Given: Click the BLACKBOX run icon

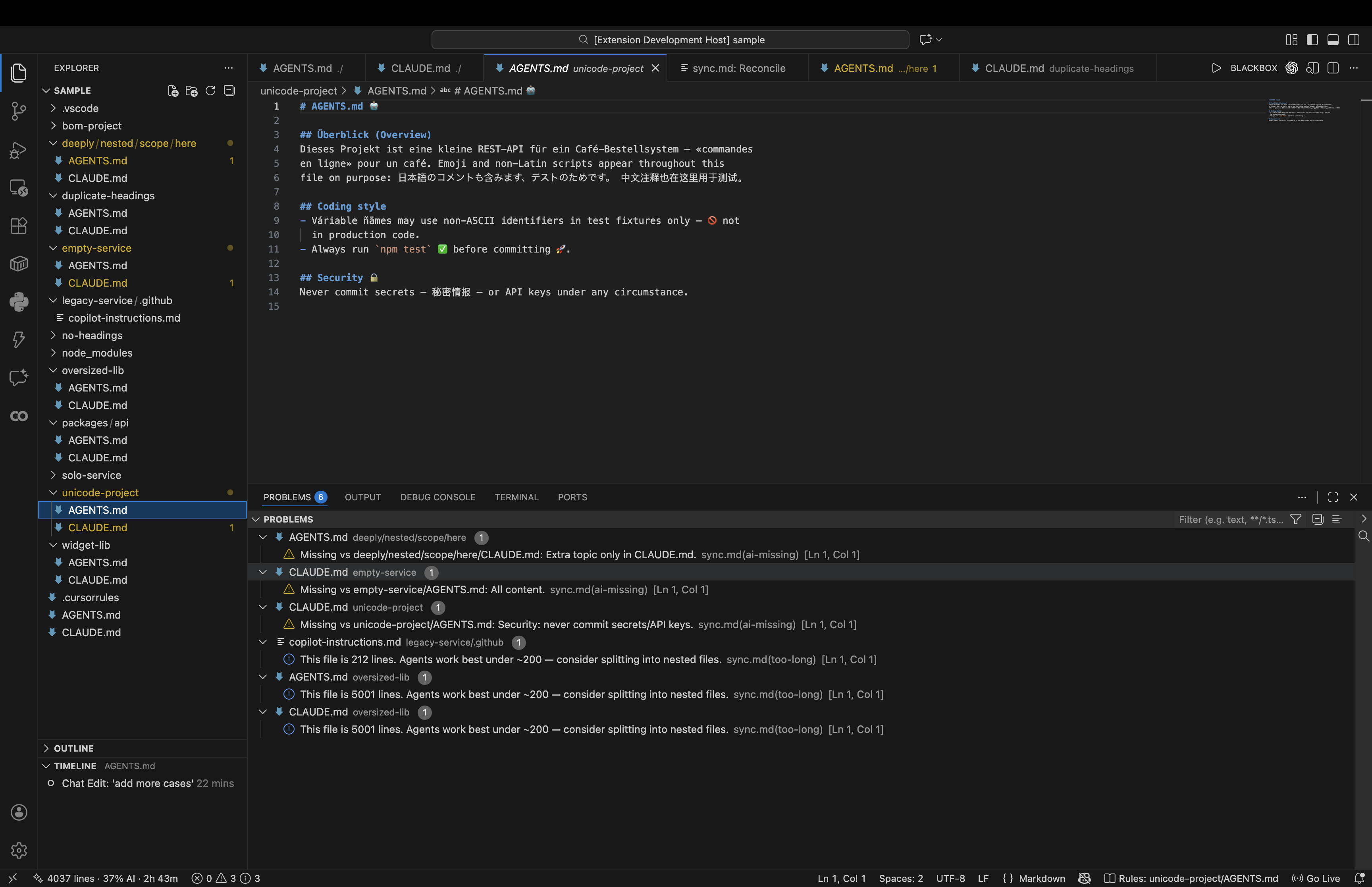Looking at the screenshot, I should 1216,68.
